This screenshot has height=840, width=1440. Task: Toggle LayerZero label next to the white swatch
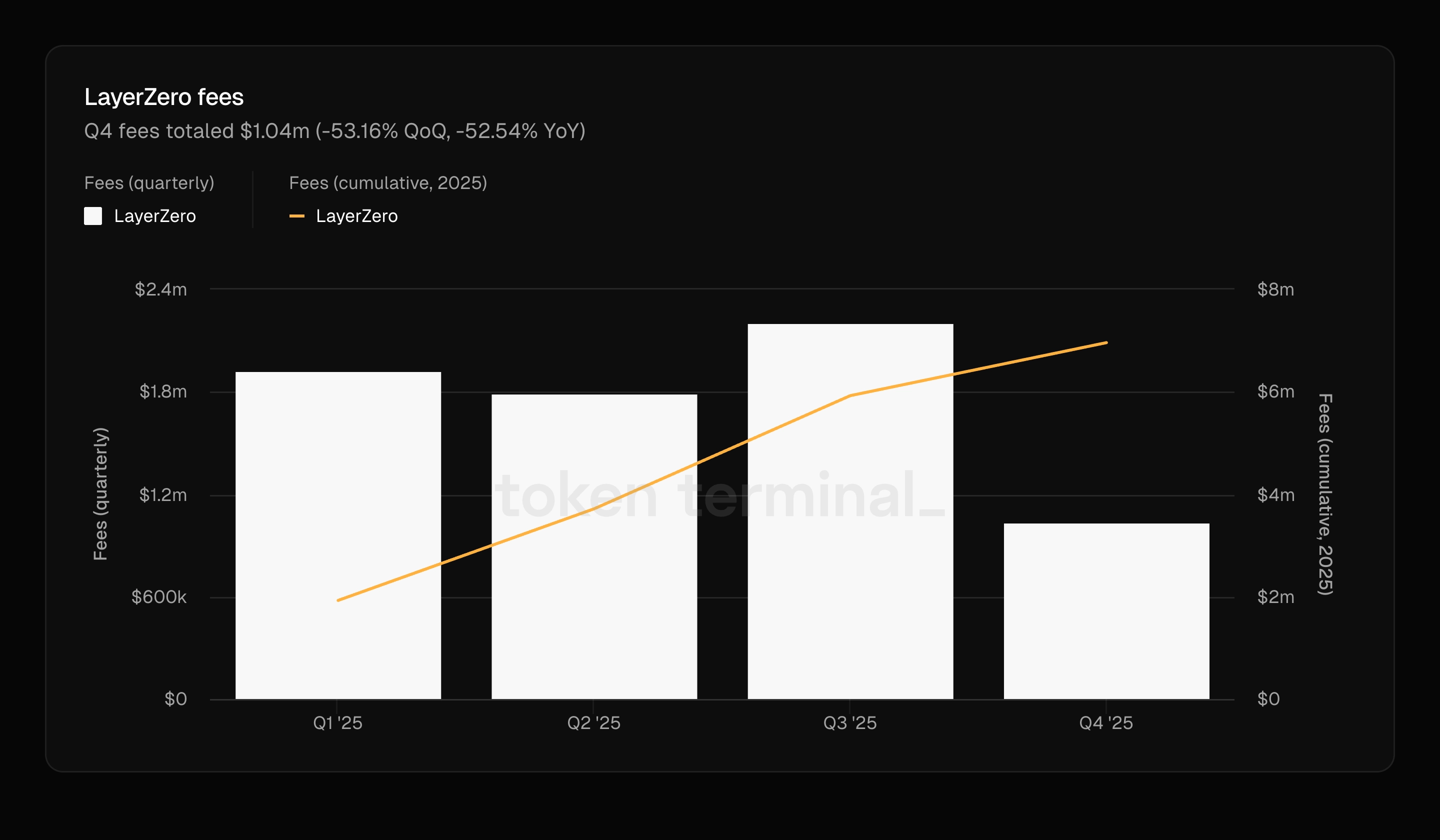[x=155, y=216]
